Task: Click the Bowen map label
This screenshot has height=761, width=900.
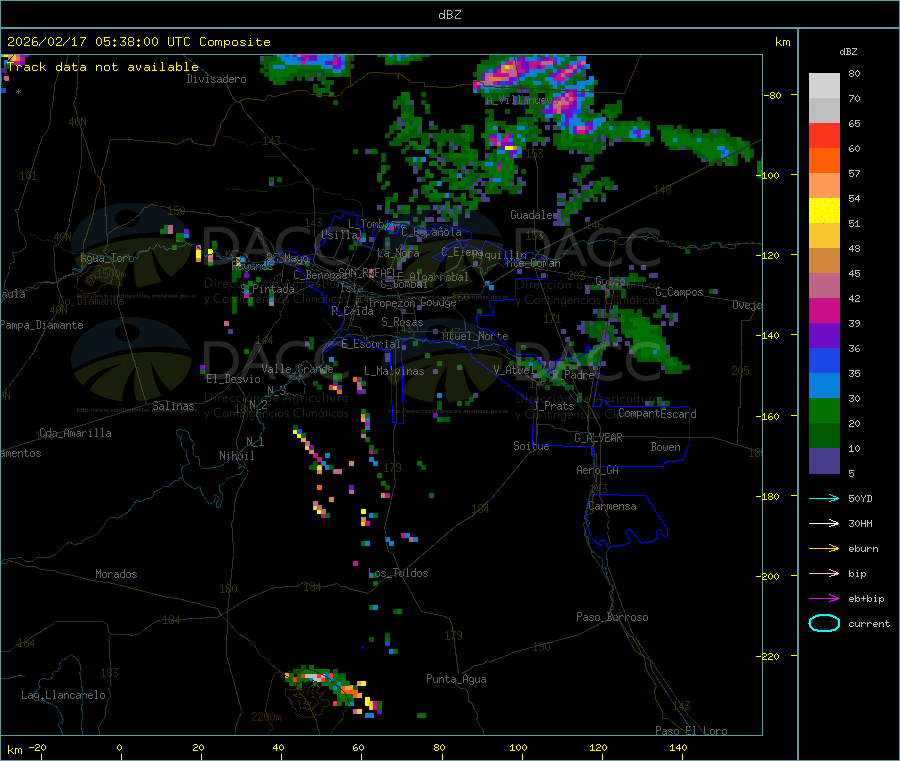Action: pos(665,447)
